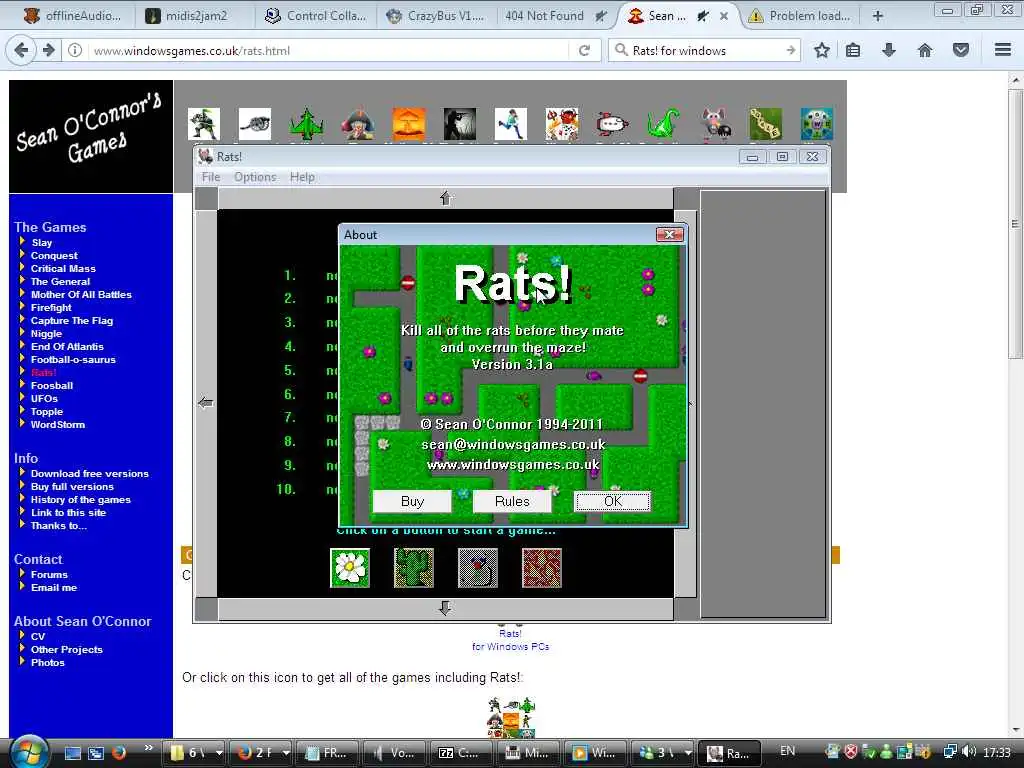The width and height of the screenshot is (1024, 768).
Task: Start game with the grey rat maze button
Action: click(x=478, y=568)
